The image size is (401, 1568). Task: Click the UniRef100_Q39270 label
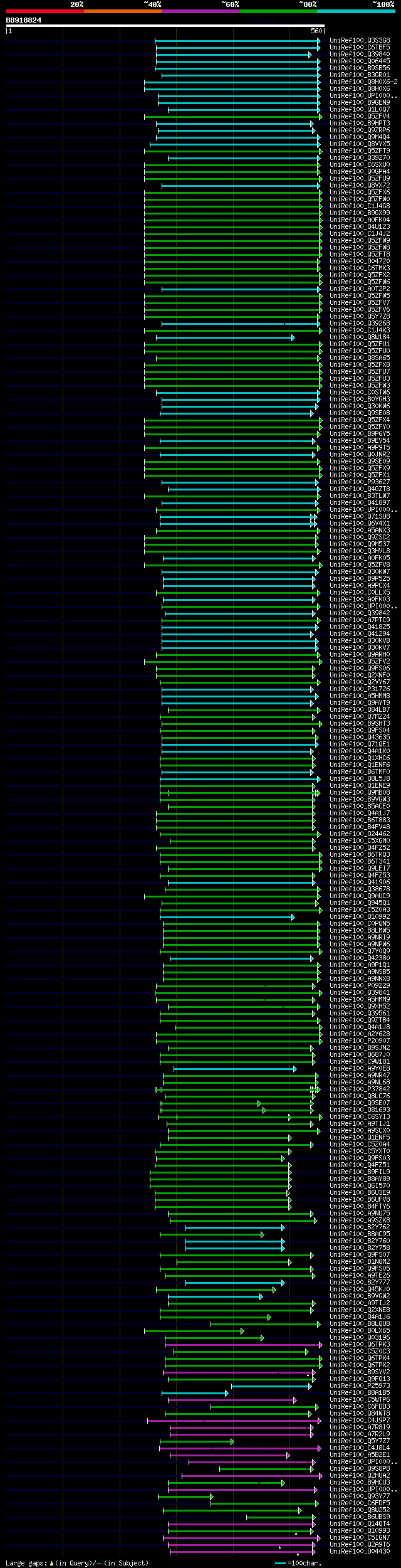360,158
